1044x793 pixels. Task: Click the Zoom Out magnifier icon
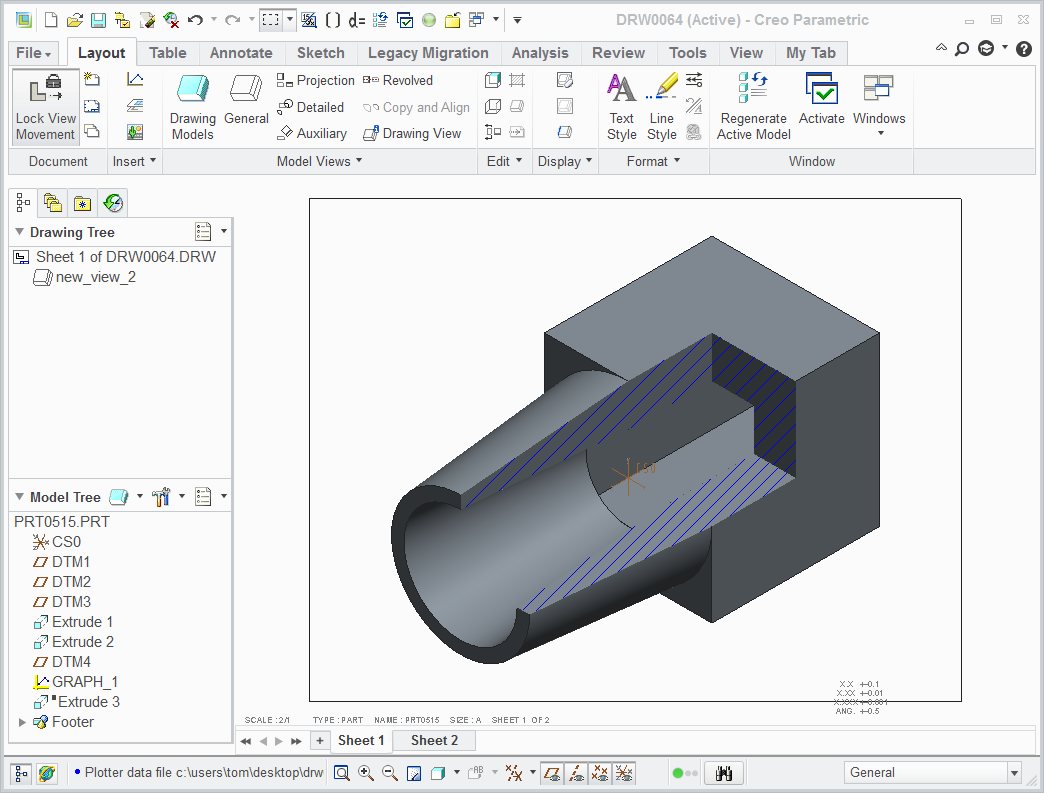[390, 773]
